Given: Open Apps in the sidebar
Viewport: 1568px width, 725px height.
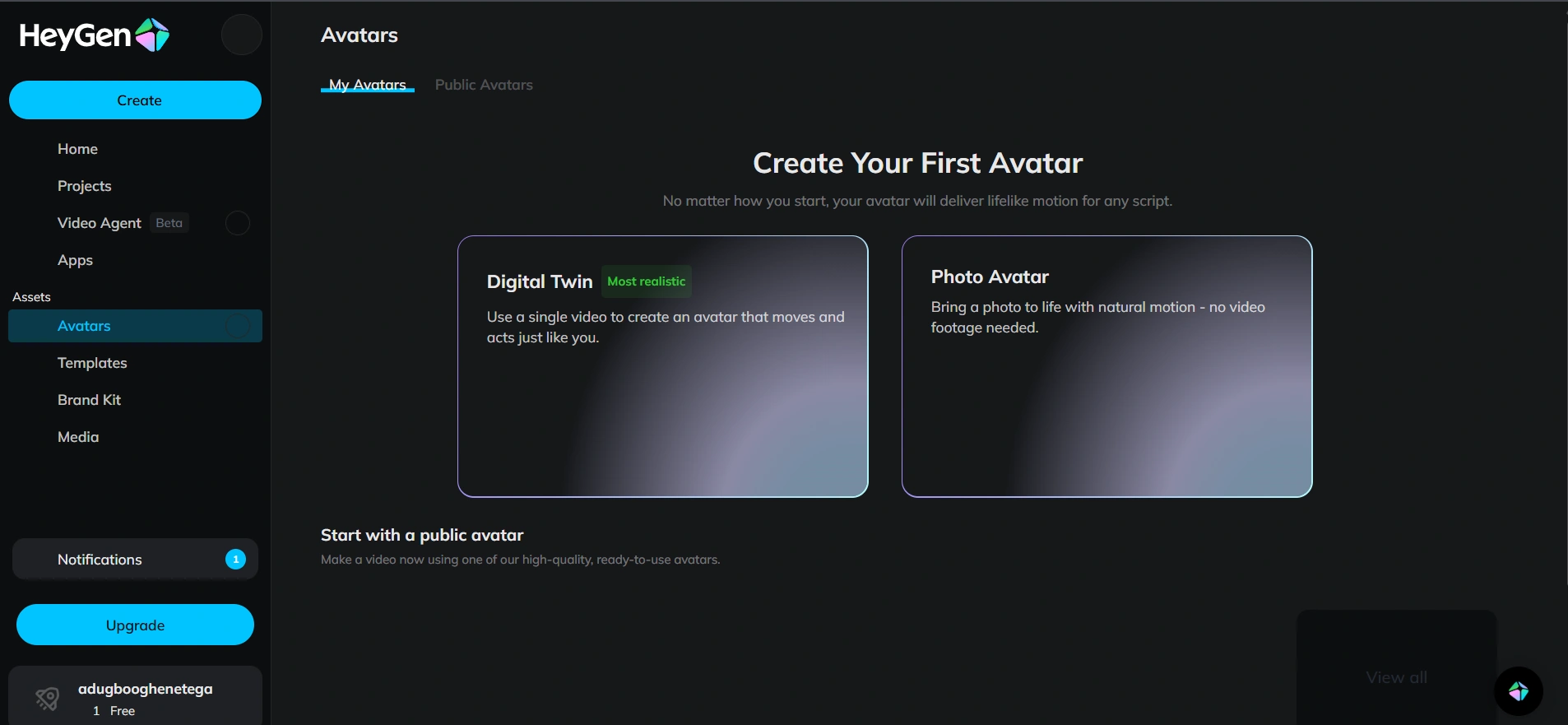Looking at the screenshot, I should tap(75, 260).
